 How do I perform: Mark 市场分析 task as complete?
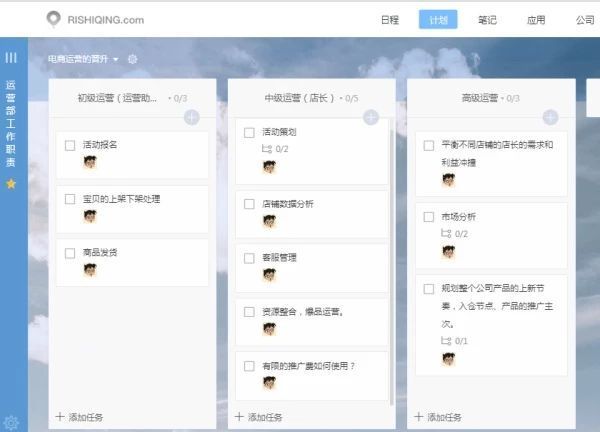428,216
